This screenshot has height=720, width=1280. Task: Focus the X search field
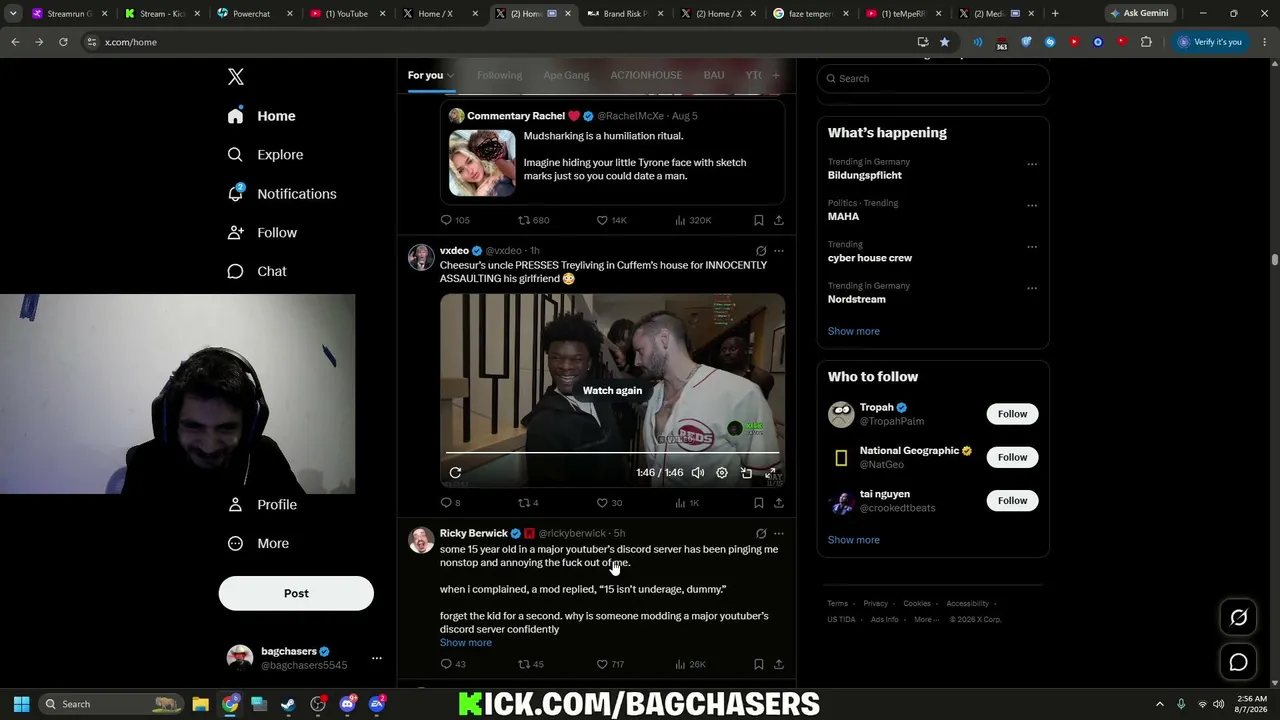933,79
